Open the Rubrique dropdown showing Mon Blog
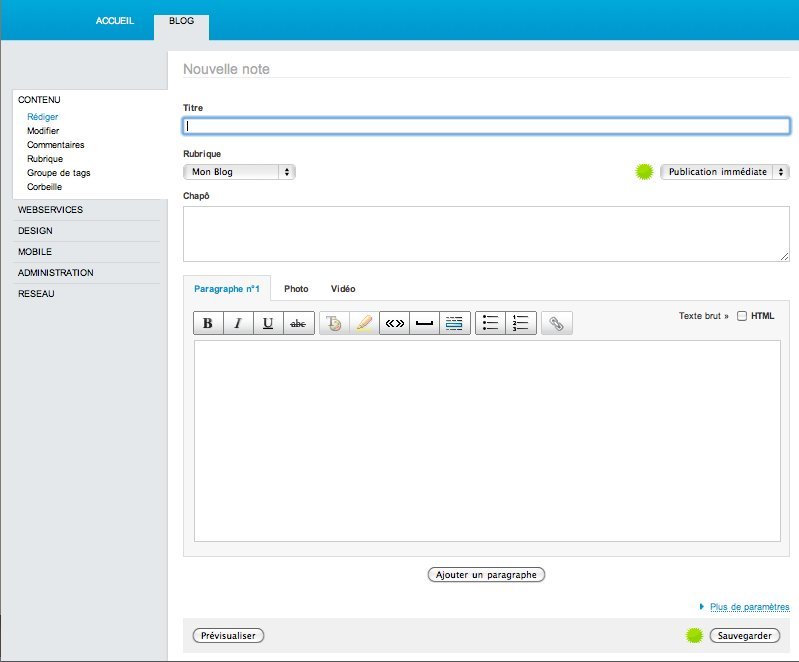799x662 pixels. click(x=239, y=172)
